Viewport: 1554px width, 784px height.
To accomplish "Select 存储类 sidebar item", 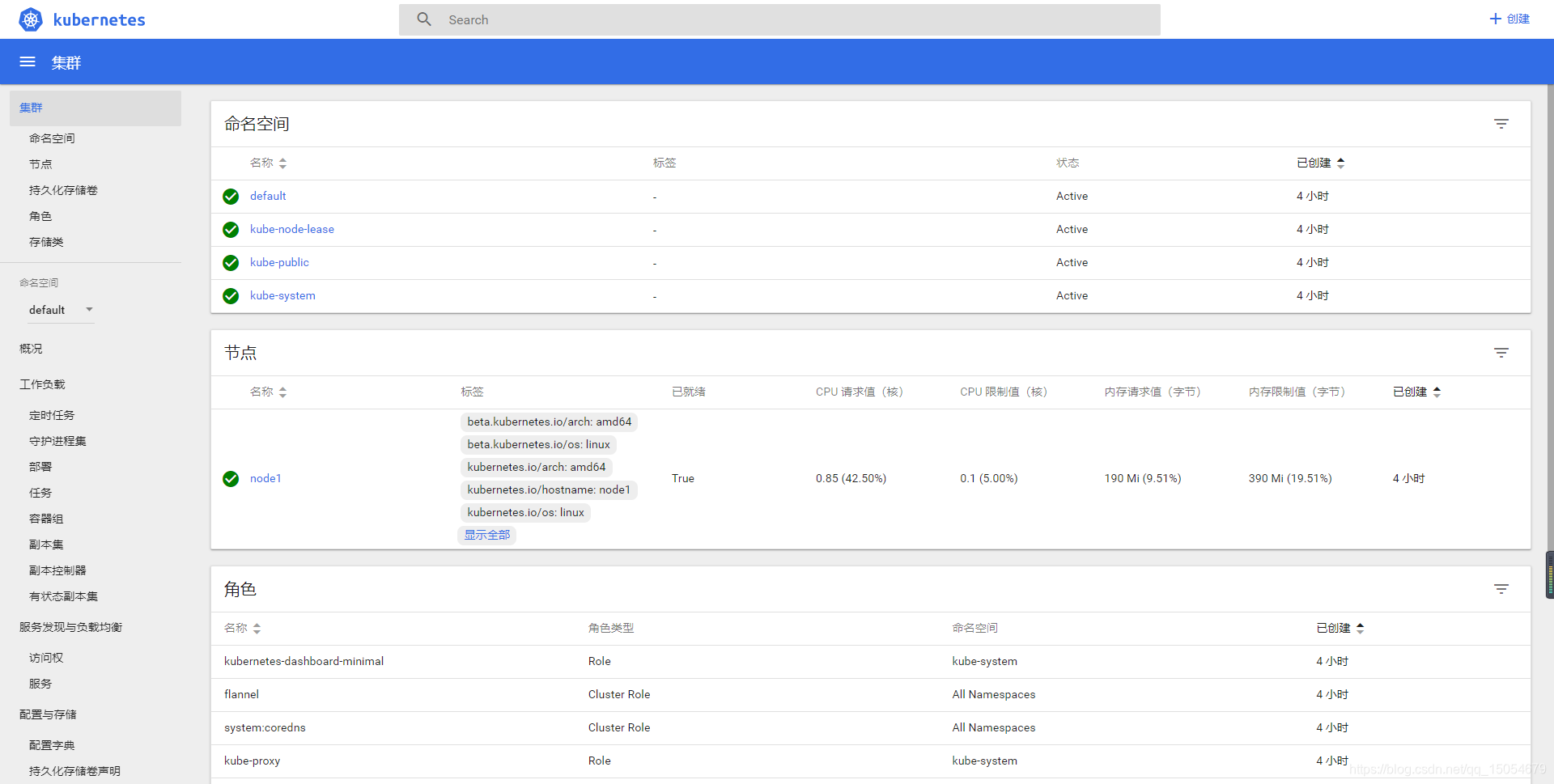I will (x=46, y=242).
